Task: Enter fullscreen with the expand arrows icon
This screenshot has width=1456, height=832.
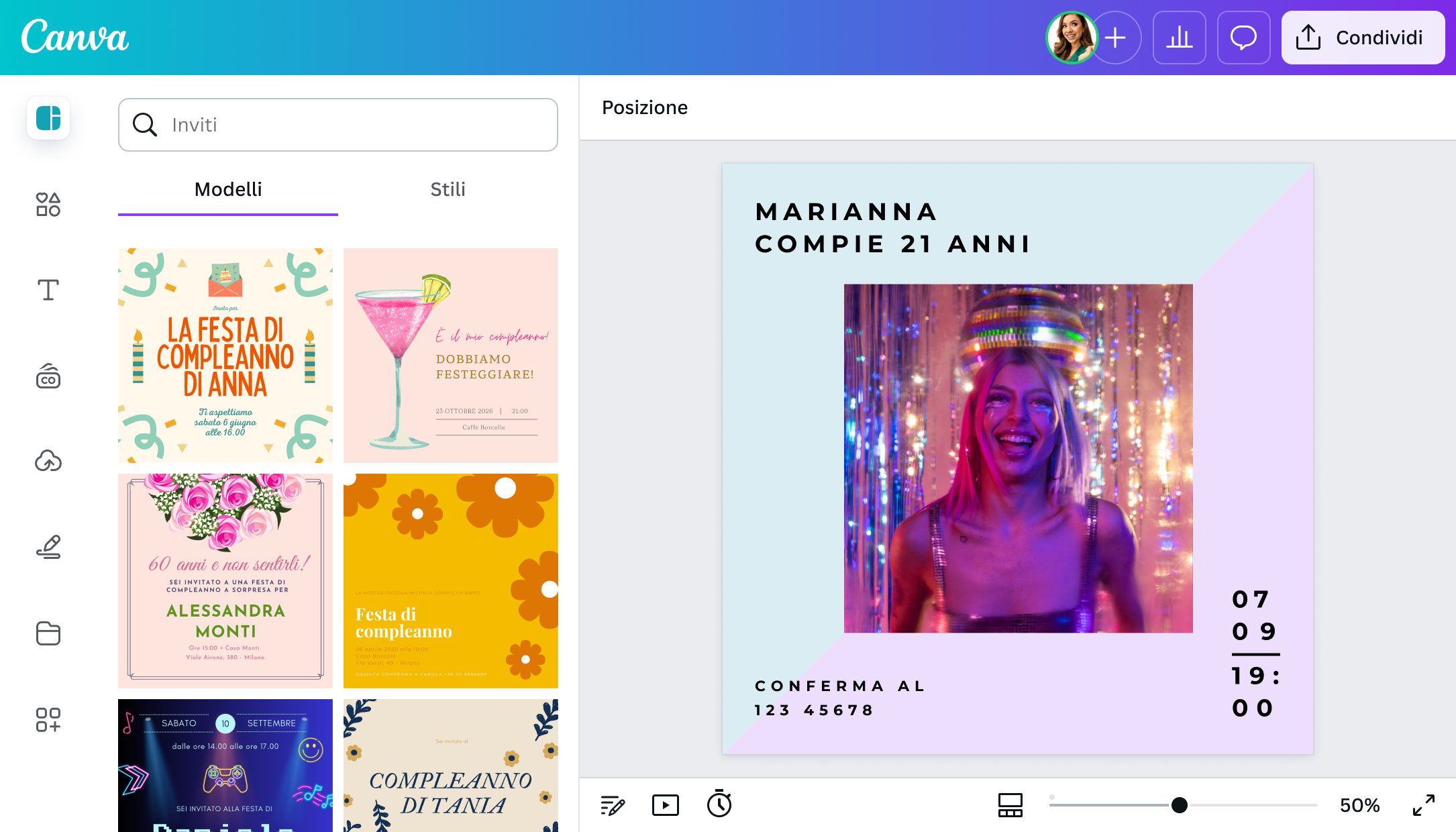Action: coord(1424,805)
